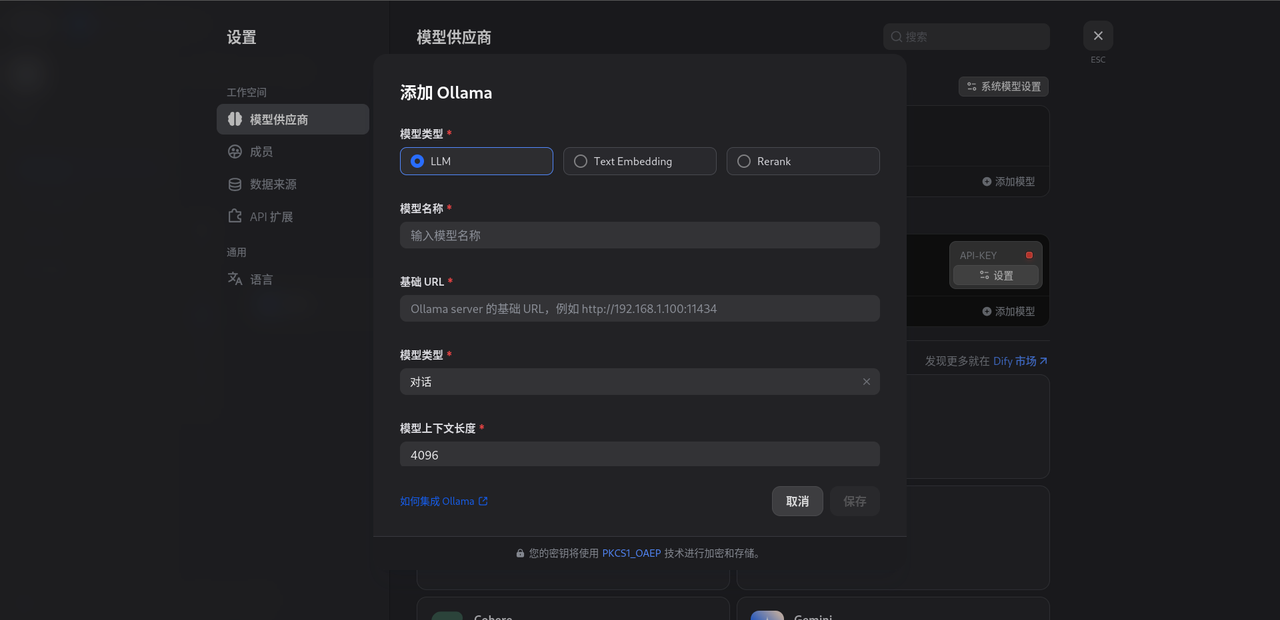Image resolution: width=1280 pixels, height=620 pixels.
Task: Click the red API-KEY status indicator
Action: [1029, 255]
